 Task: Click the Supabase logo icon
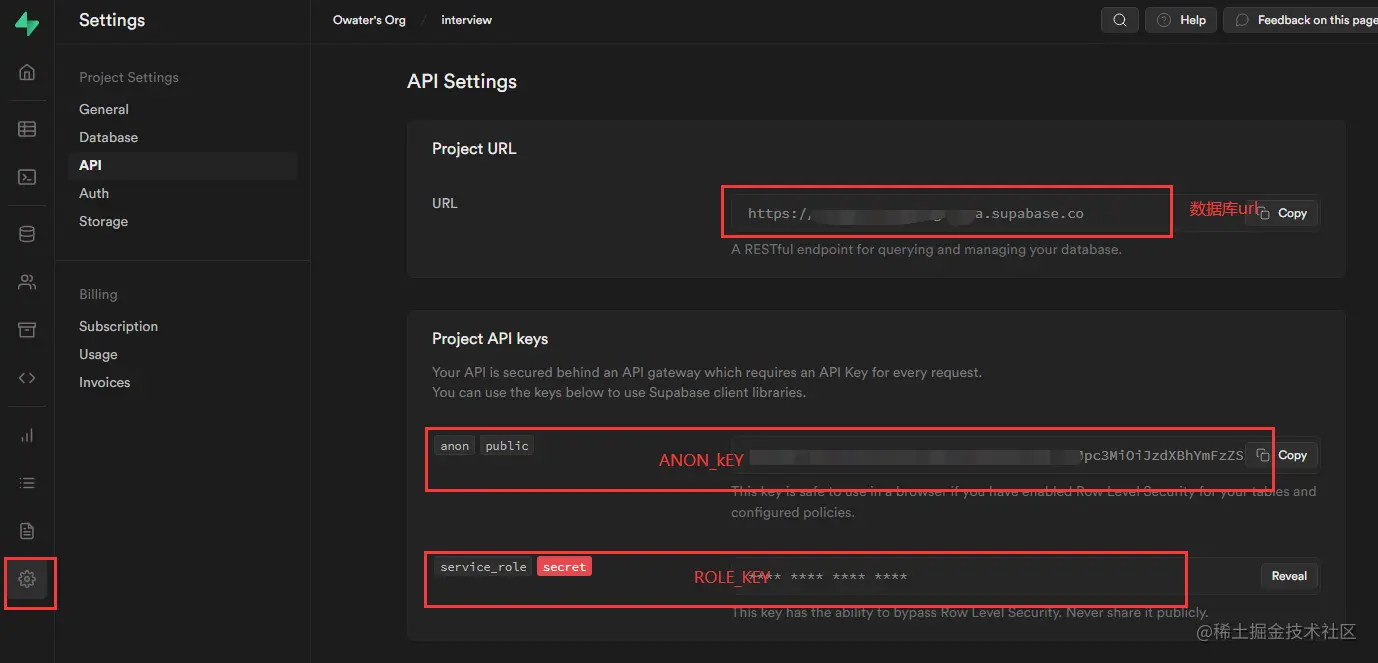[27, 23]
